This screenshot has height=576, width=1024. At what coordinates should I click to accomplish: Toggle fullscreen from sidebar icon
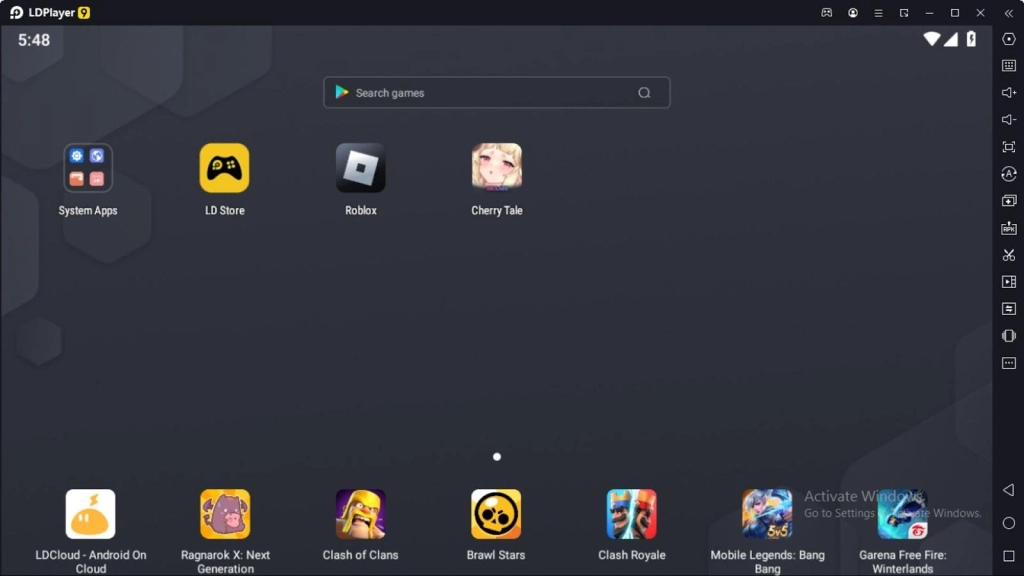pos(1008,147)
